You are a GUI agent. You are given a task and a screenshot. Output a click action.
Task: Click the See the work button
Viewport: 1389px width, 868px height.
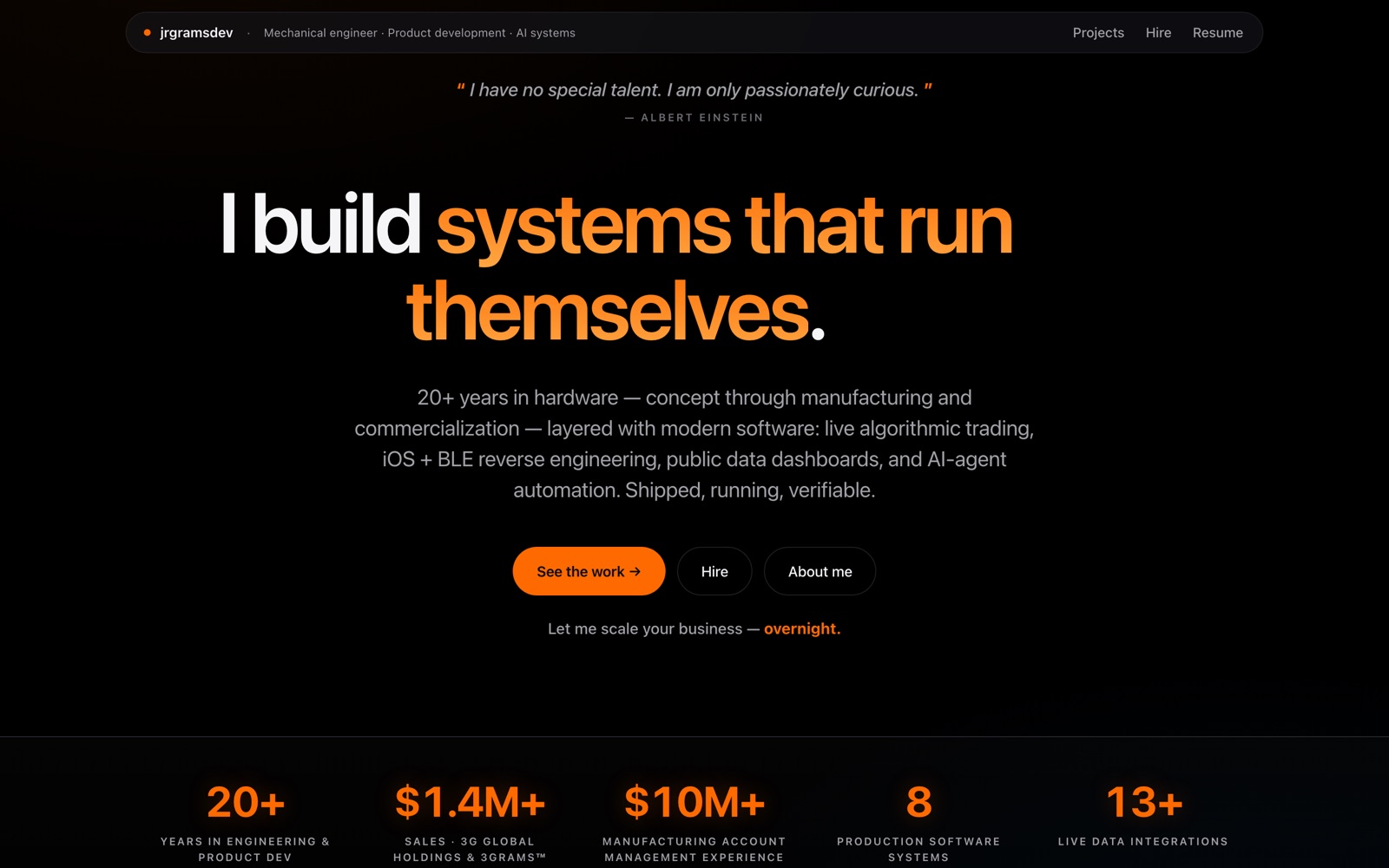tap(589, 571)
